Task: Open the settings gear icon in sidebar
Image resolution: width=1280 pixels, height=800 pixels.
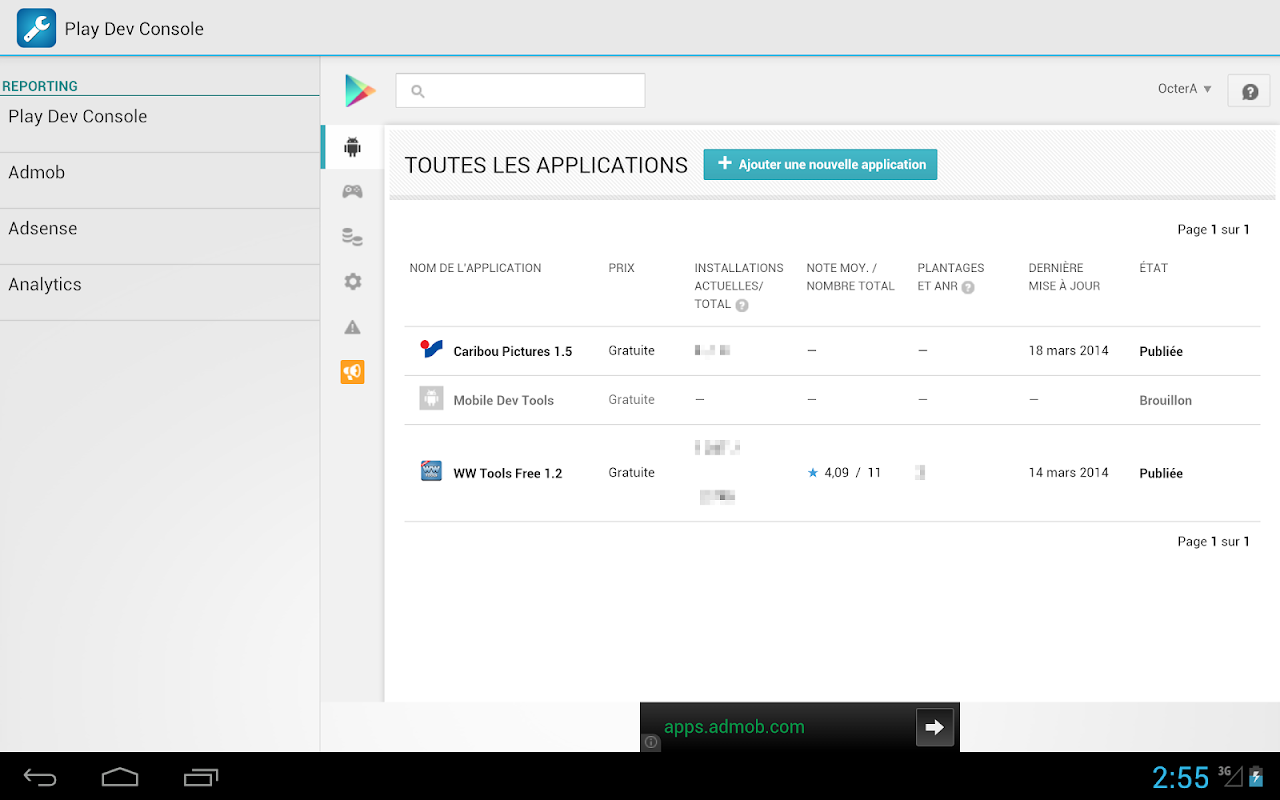Action: click(x=352, y=282)
